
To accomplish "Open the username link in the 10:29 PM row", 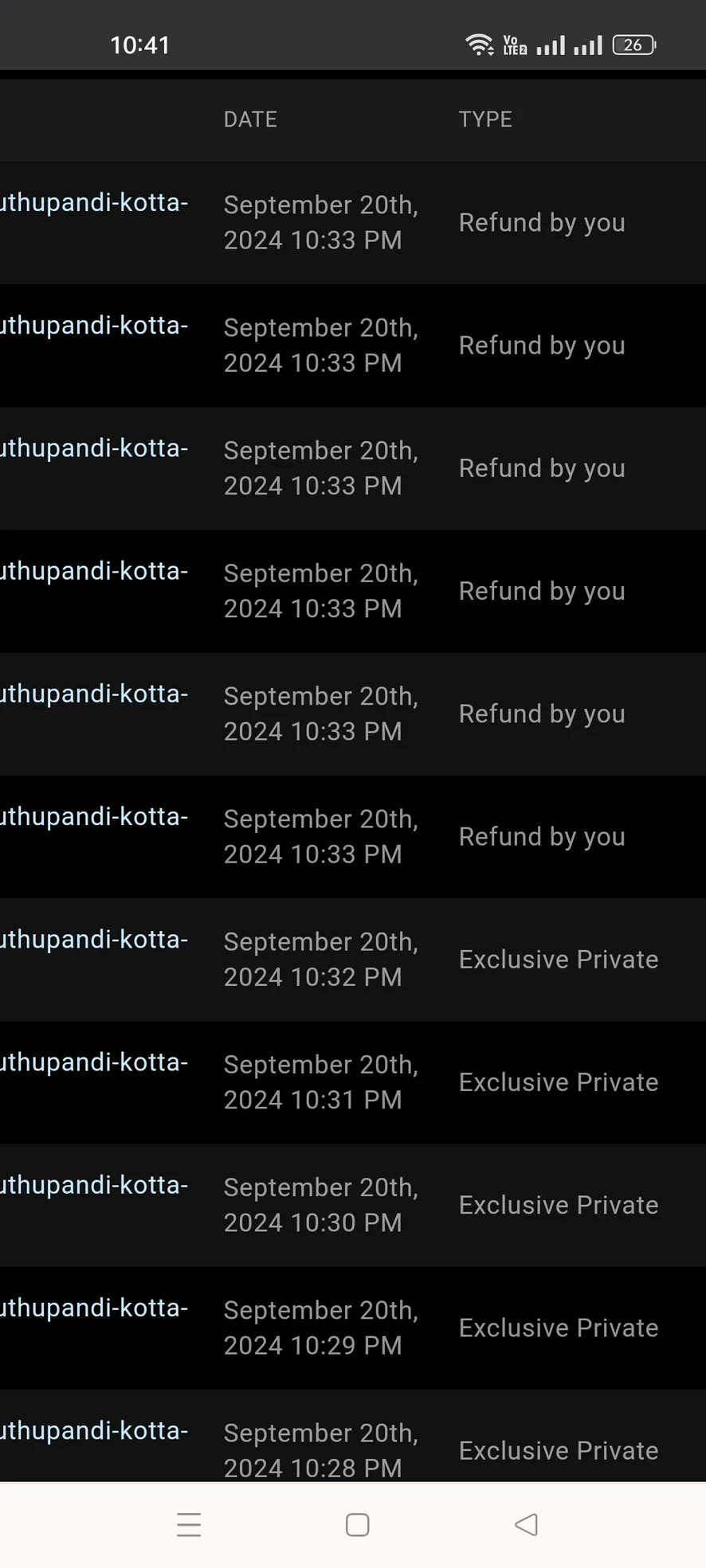I will [94, 1308].
